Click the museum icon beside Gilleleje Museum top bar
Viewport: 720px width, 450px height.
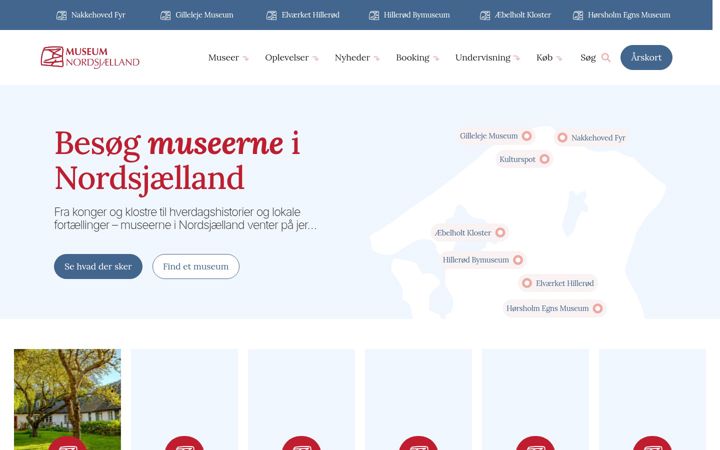click(x=165, y=15)
